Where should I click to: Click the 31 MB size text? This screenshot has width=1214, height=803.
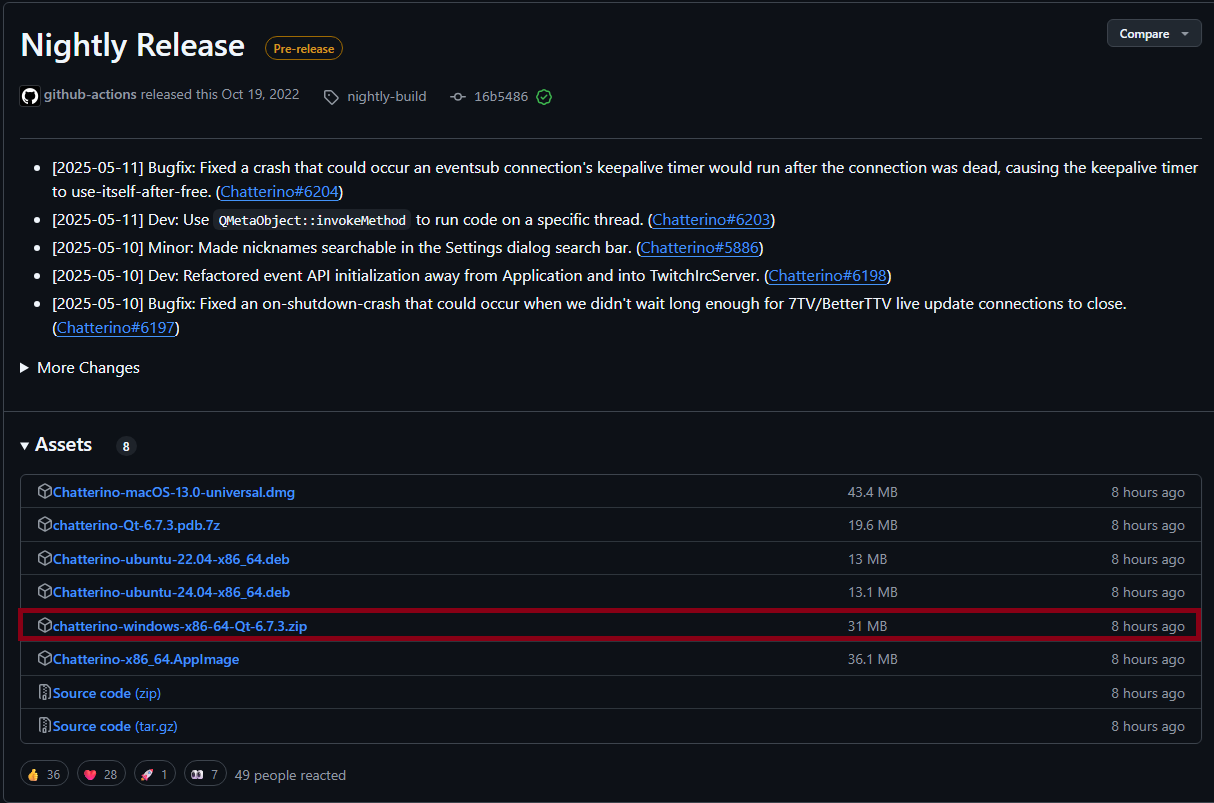(x=868, y=626)
